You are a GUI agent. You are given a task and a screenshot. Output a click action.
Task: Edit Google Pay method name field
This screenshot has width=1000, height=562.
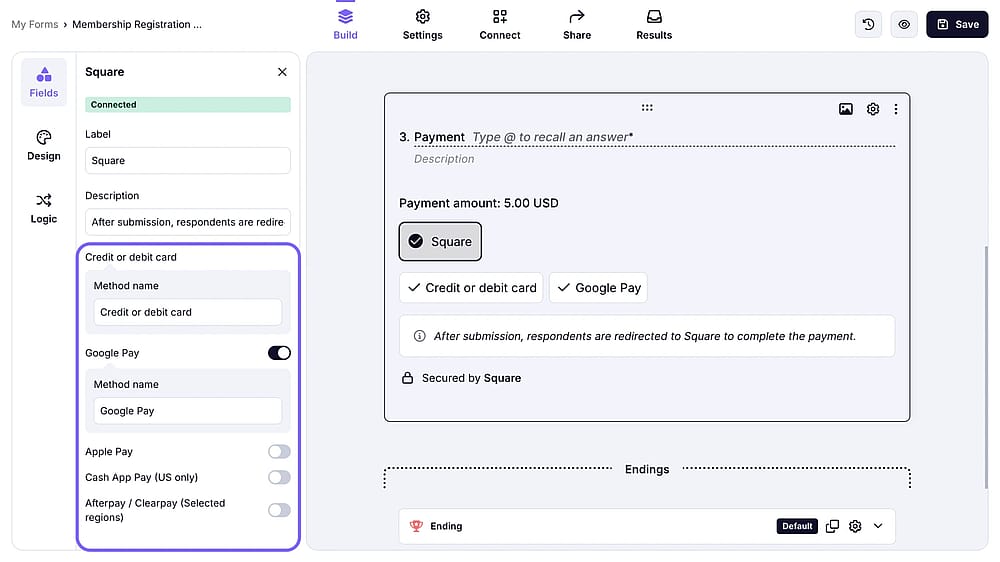188,411
